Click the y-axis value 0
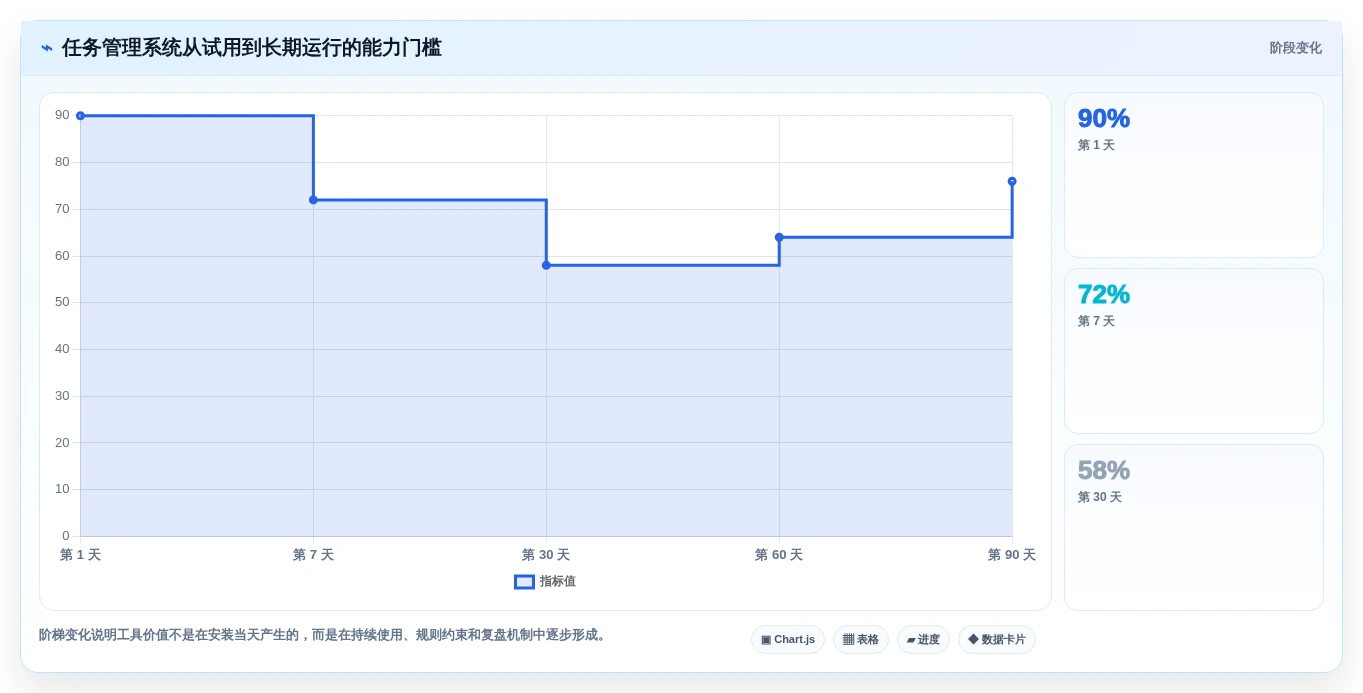The width and height of the screenshot is (1363, 693). pyautogui.click(x=66, y=536)
